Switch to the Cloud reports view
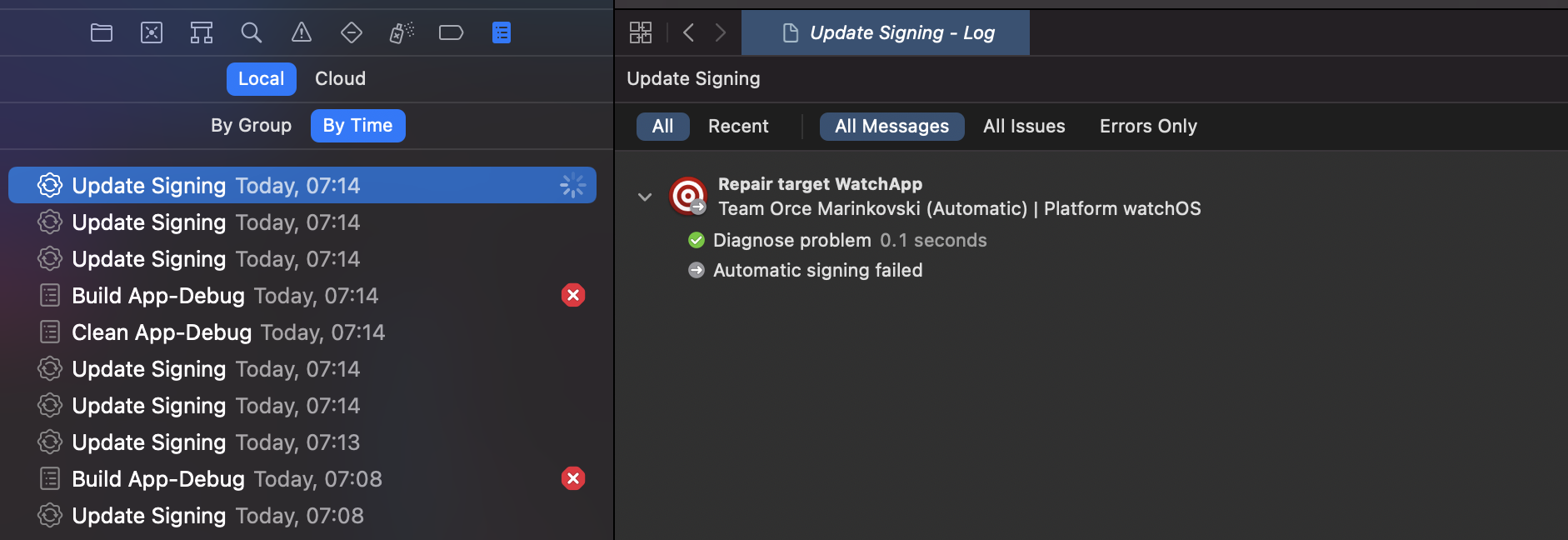 340,78
